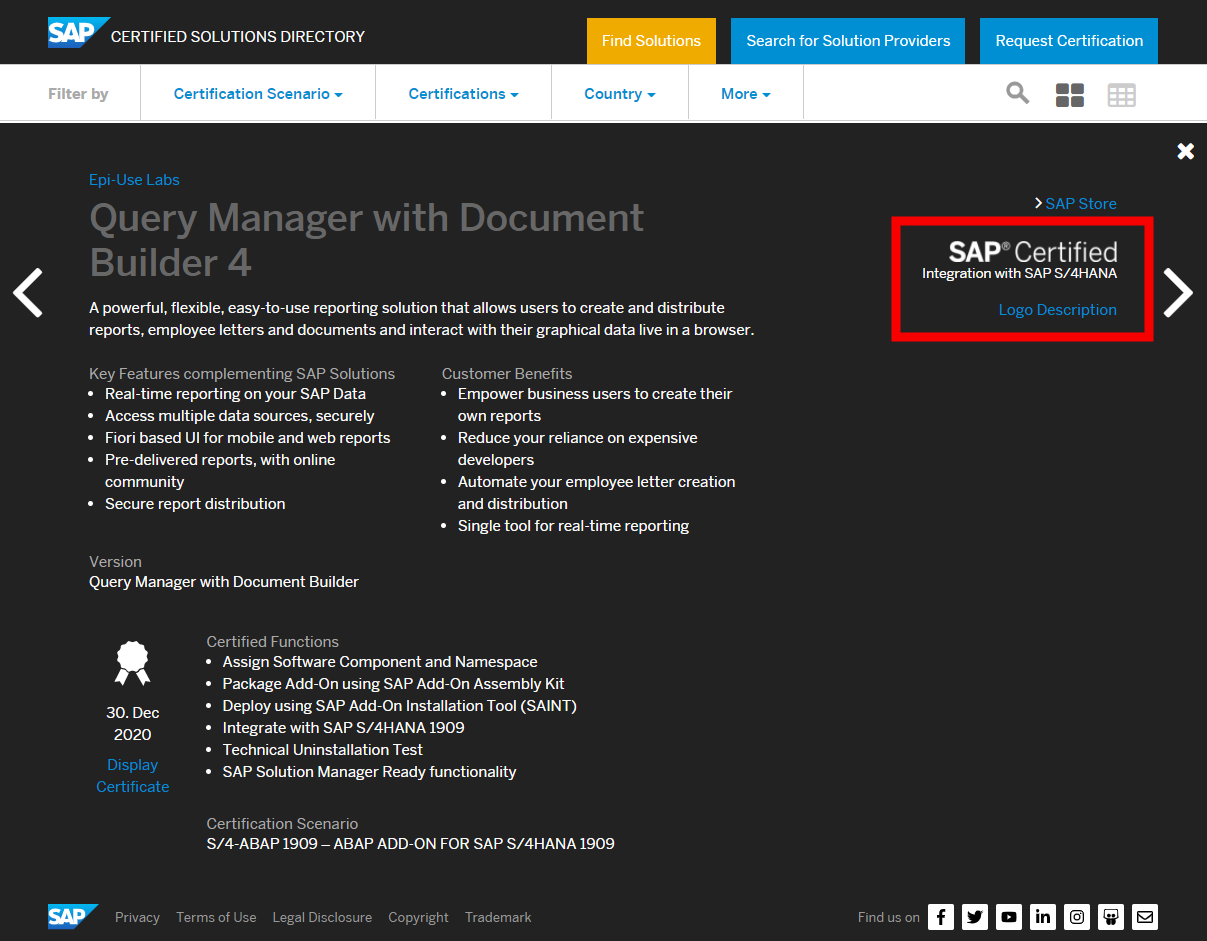Open the More filters dropdown

(x=746, y=94)
